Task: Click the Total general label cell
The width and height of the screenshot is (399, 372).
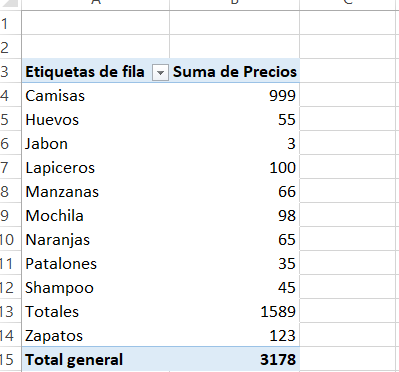Action: click(96, 359)
